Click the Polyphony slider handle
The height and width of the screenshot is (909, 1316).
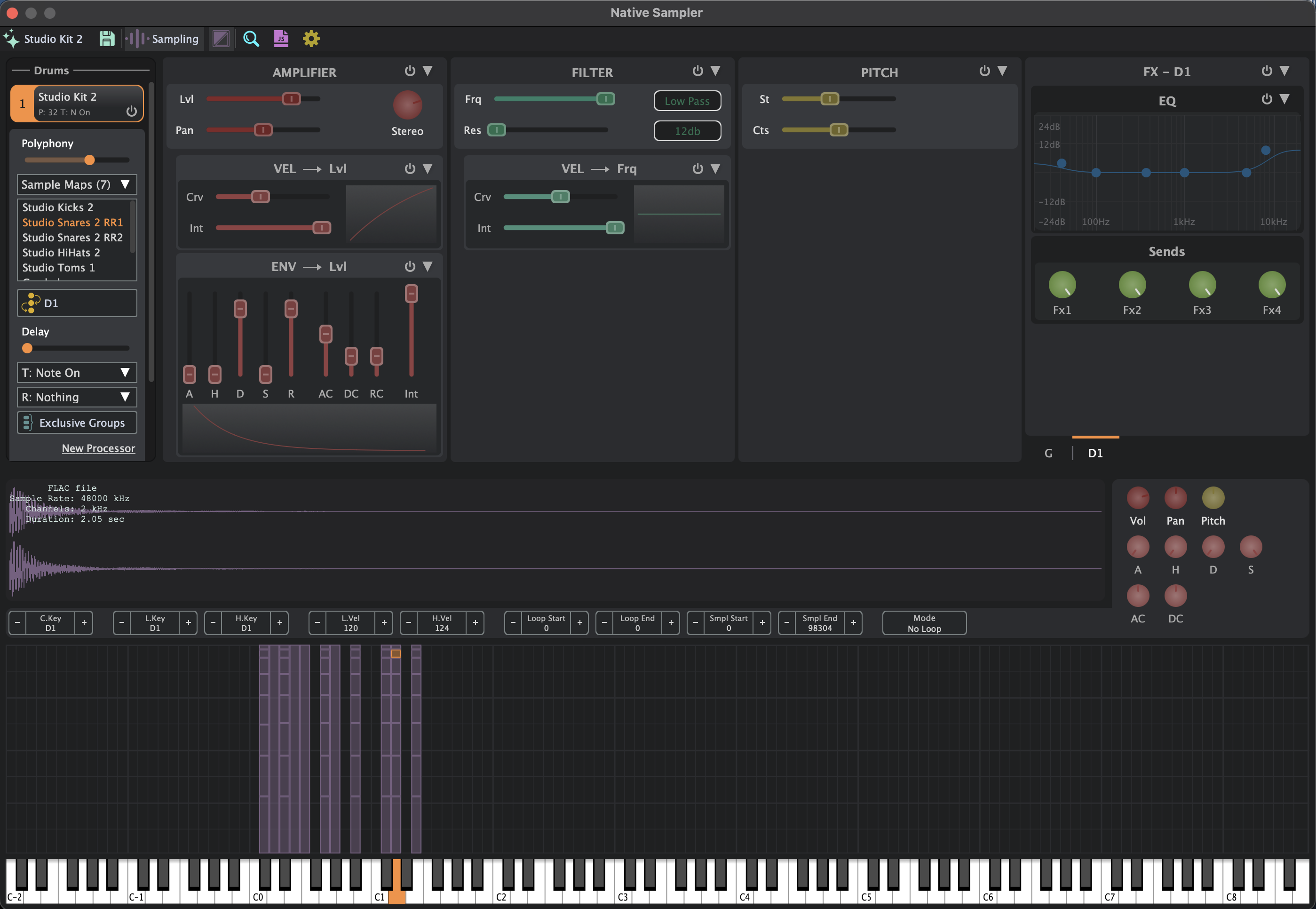89,160
